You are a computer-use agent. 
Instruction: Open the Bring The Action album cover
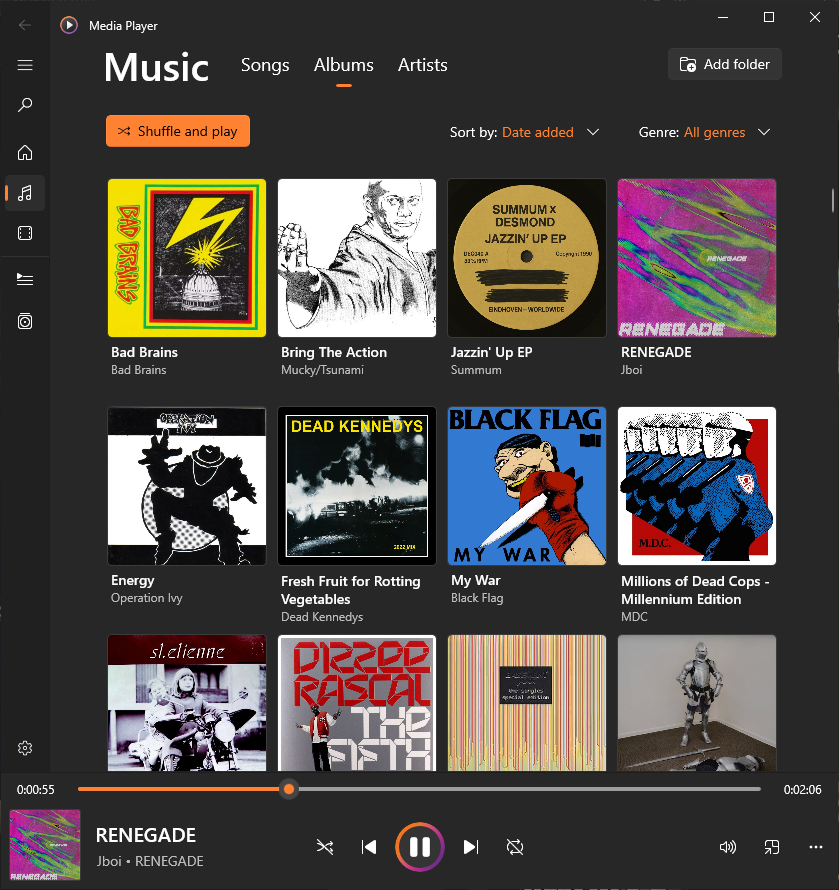(x=357, y=258)
